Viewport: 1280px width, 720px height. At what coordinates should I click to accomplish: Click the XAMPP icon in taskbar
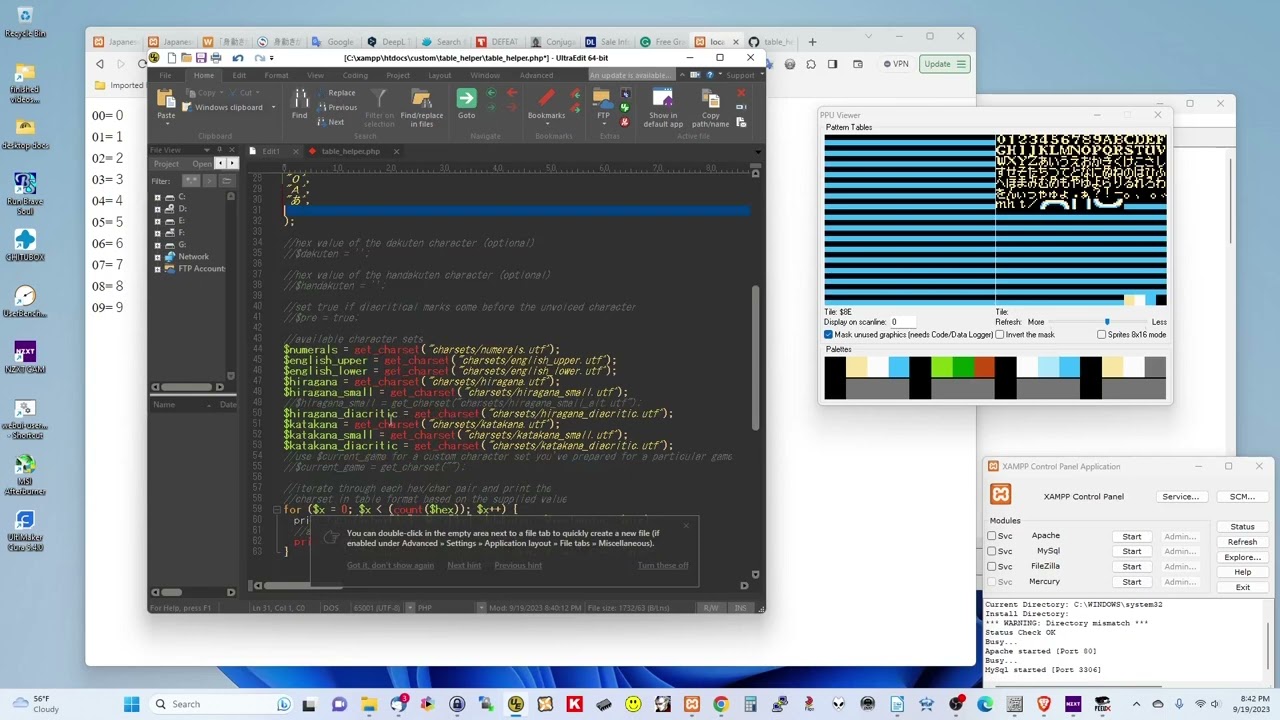692,704
